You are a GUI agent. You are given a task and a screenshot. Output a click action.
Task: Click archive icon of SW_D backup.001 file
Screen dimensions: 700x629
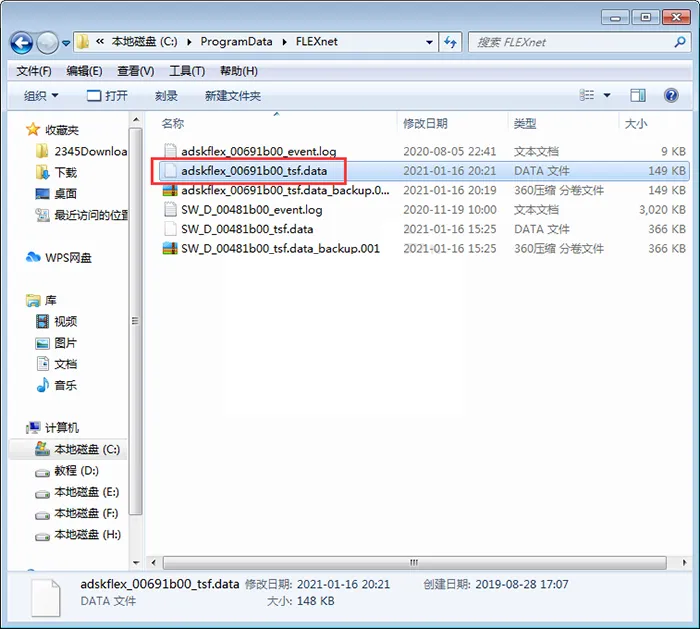tap(170, 248)
